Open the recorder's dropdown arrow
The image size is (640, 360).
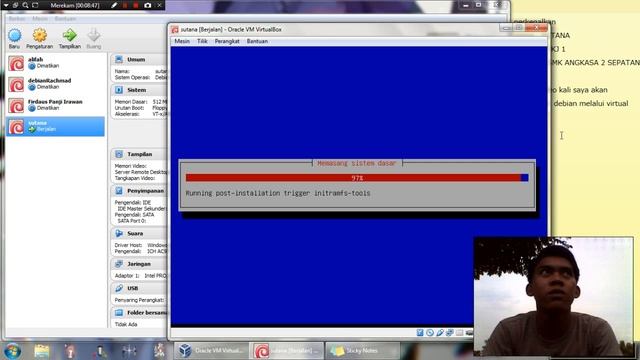(6, 5)
